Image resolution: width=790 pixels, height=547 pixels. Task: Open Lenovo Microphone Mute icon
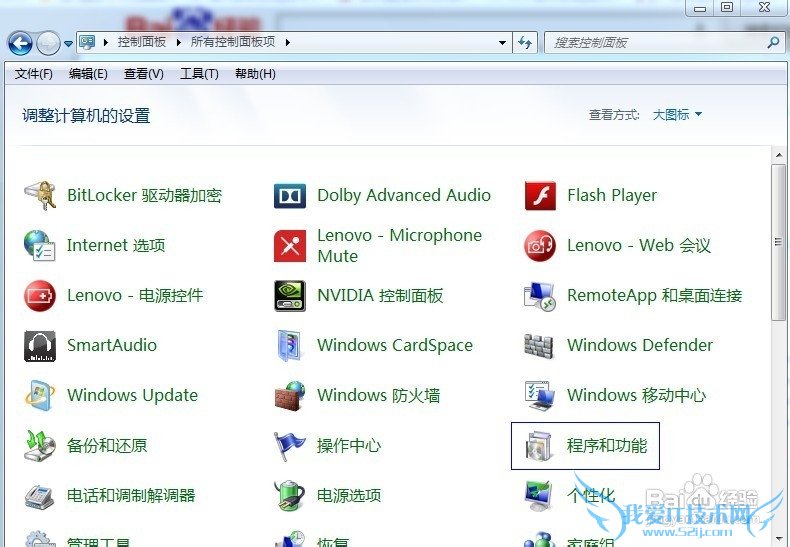pyautogui.click(x=290, y=246)
